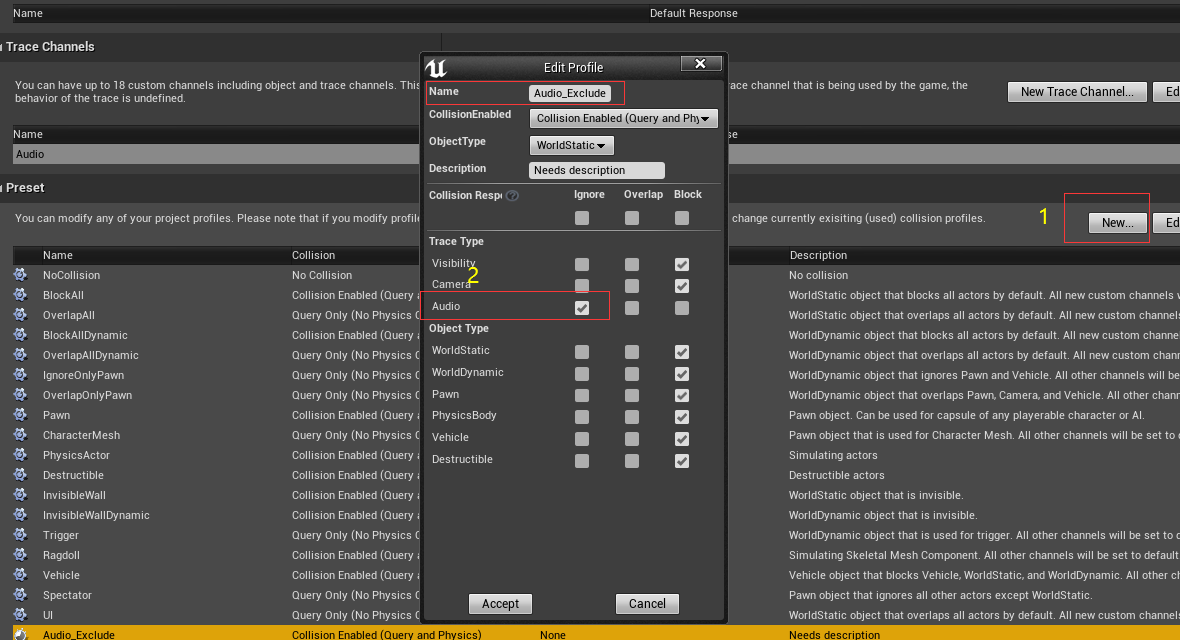
Task: Click the OverlapAll profile gear icon
Action: 20,315
